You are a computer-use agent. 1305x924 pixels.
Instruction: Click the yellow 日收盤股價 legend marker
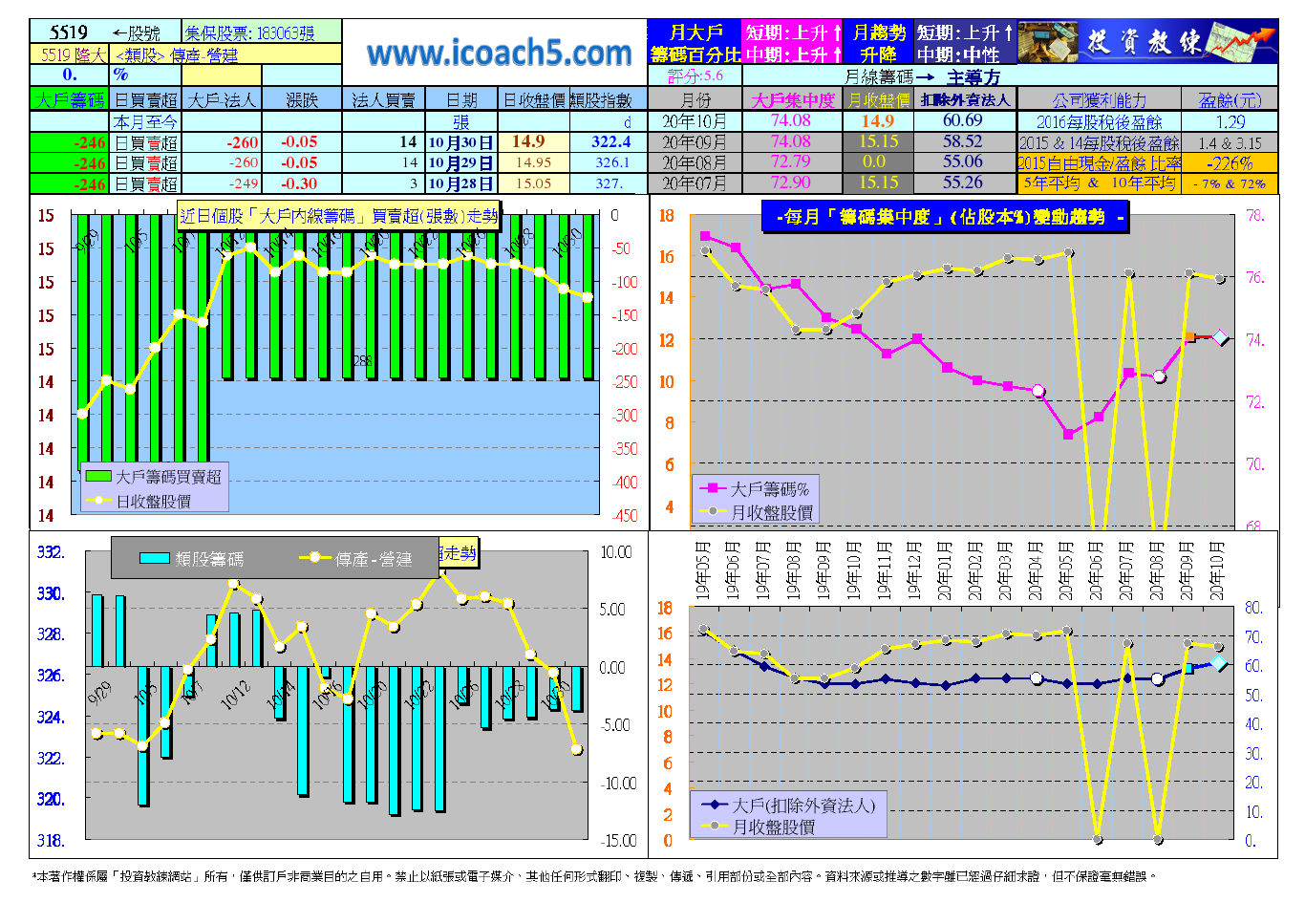(x=97, y=501)
